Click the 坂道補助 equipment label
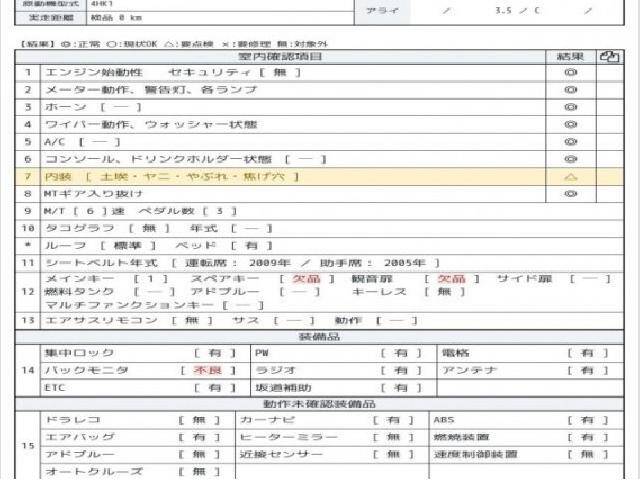The width and height of the screenshot is (640, 480). [x=283, y=388]
